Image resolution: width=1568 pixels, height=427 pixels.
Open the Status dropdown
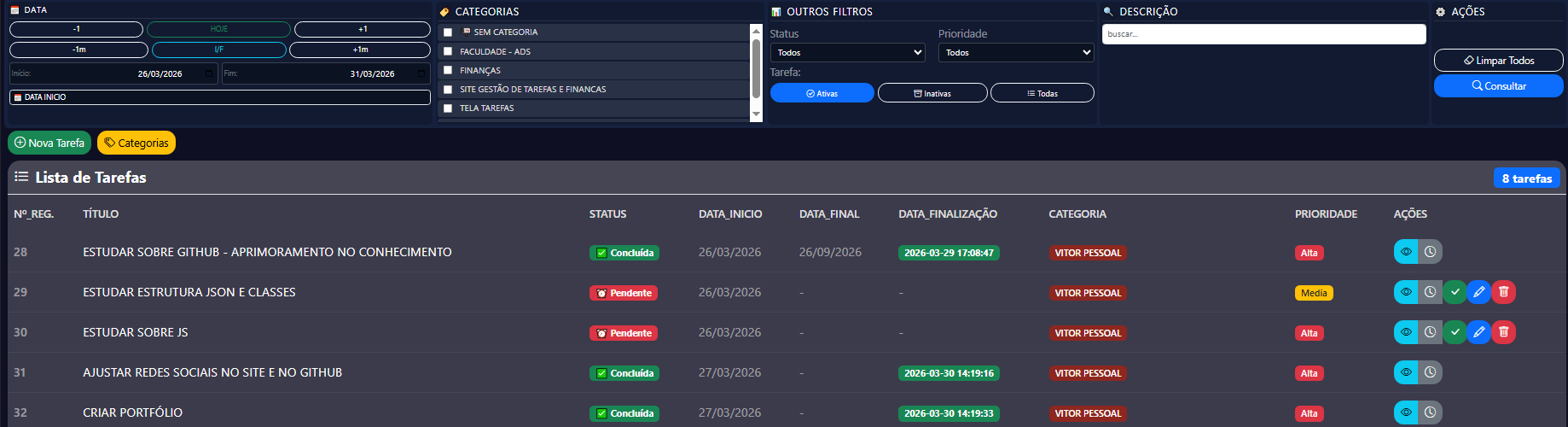point(847,53)
